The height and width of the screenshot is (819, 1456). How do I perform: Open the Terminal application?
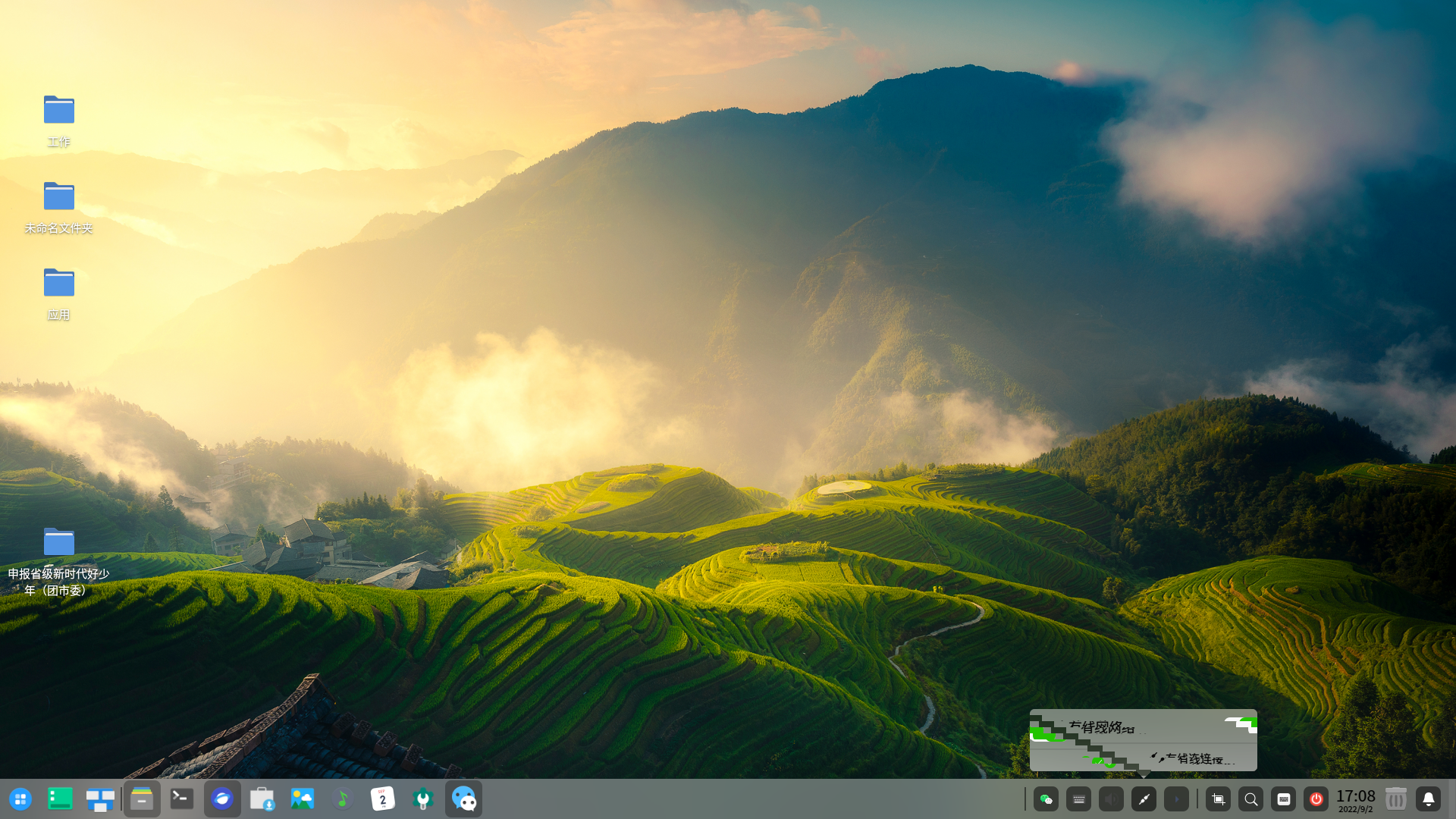(181, 799)
